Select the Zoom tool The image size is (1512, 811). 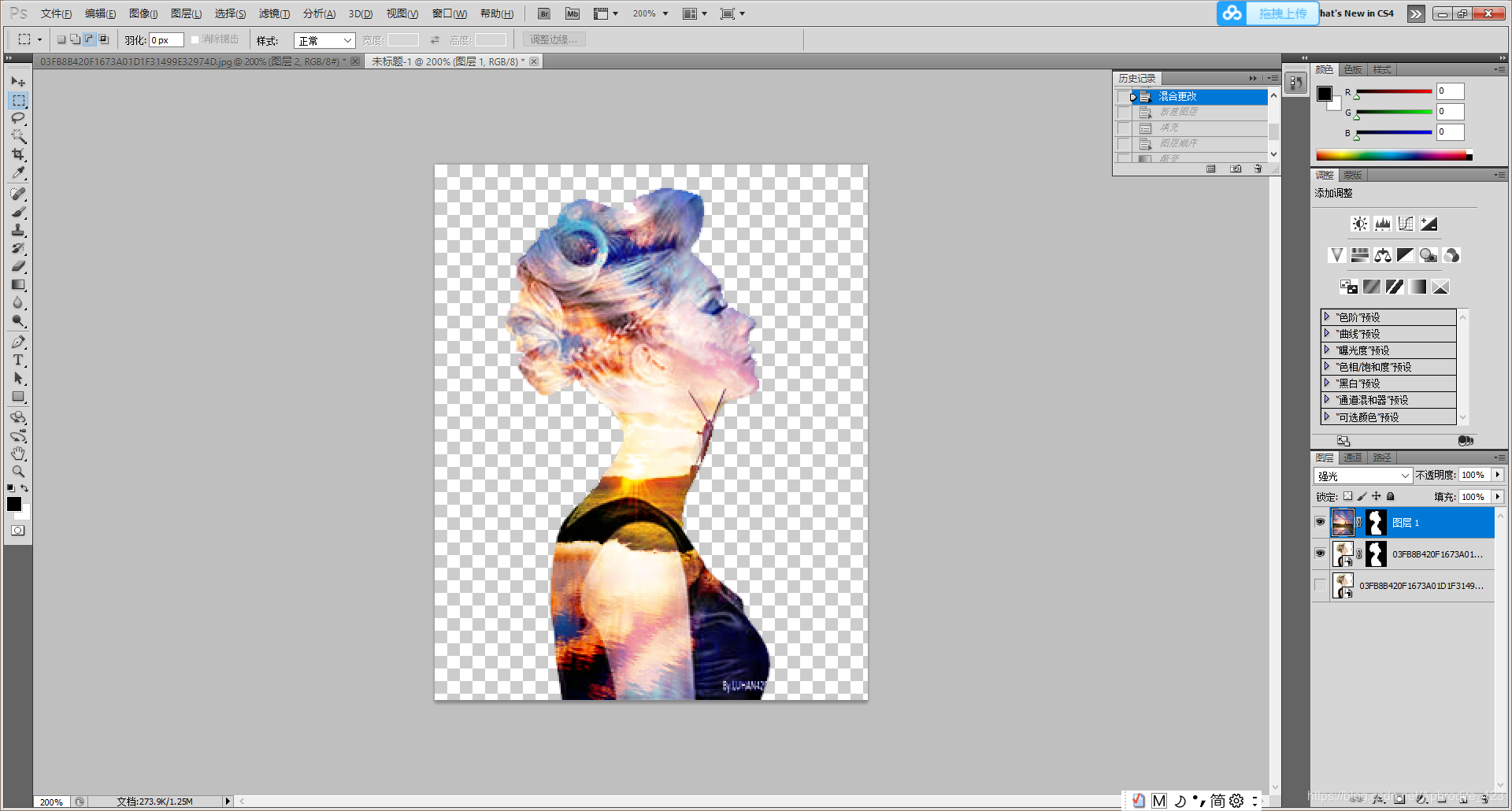[18, 472]
